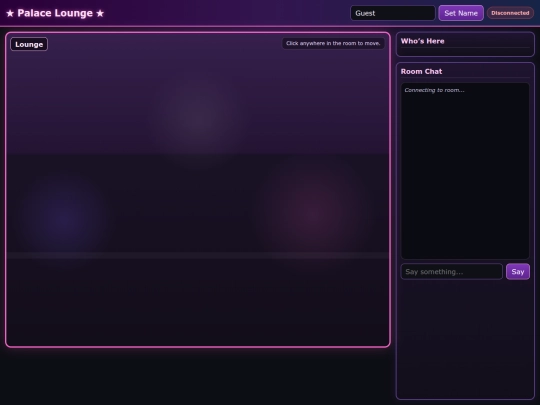Click the 'Connecting to room...' message
Image resolution: width=540 pixels, height=405 pixels.
pos(434,90)
